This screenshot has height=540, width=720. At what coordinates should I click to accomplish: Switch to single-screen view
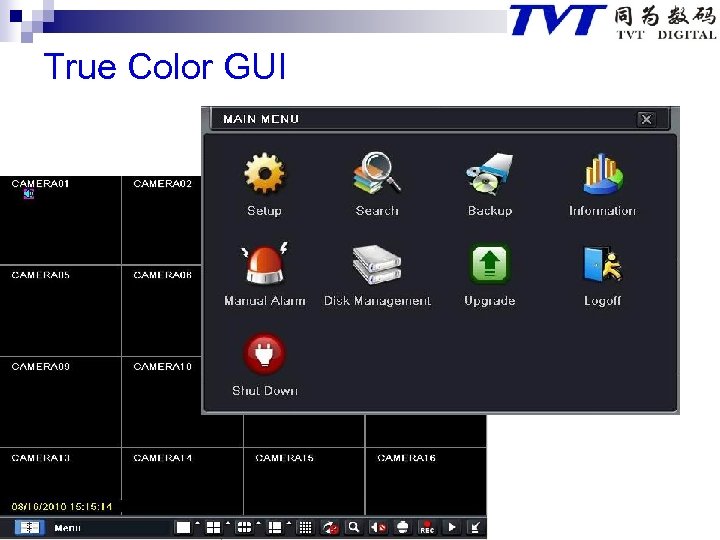(183, 528)
